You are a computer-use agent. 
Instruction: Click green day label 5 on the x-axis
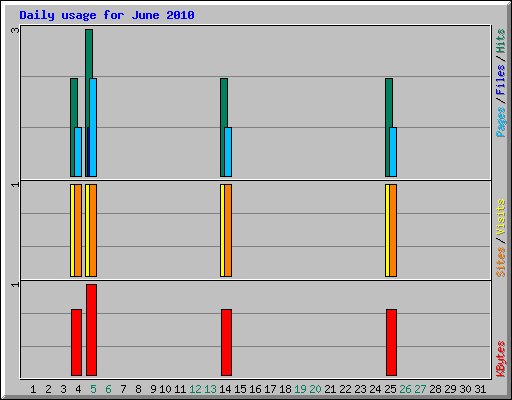pos(93,389)
